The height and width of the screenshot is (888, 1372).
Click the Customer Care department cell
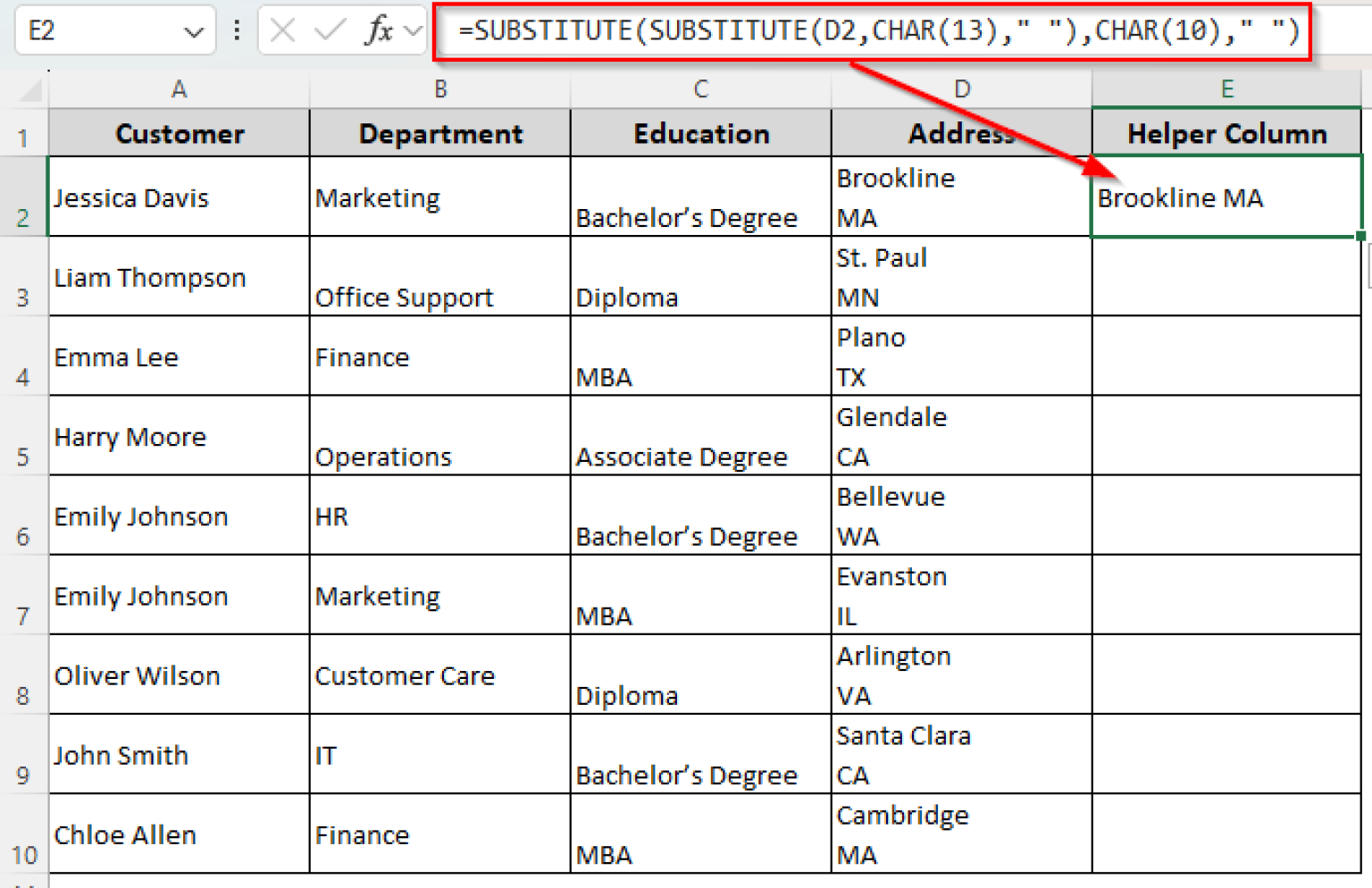439,675
